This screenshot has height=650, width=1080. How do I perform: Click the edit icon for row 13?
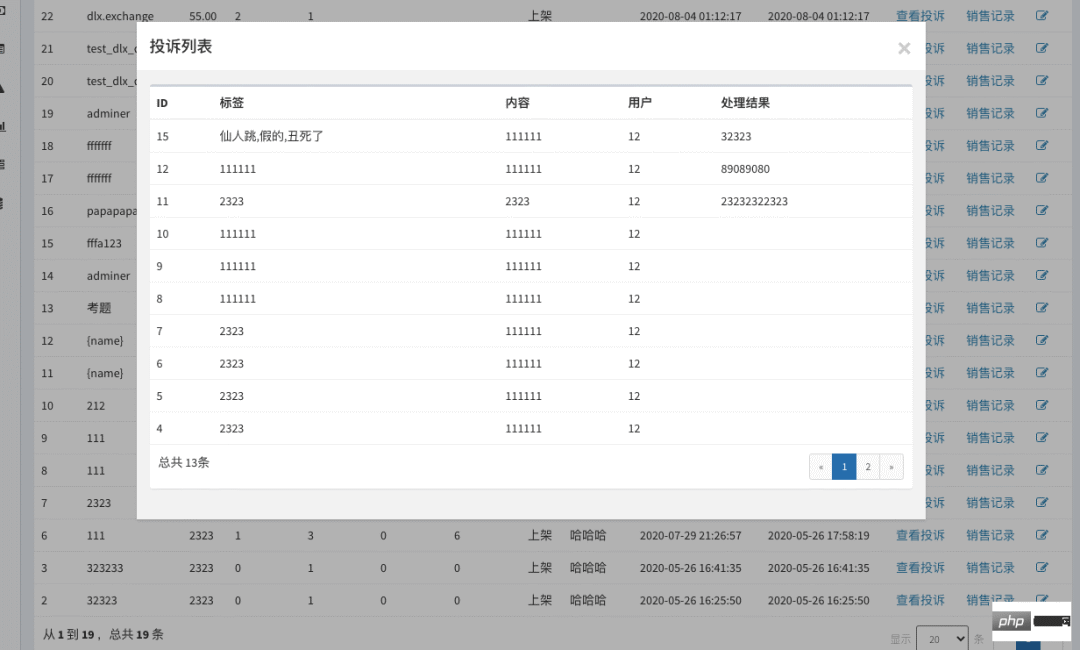pyautogui.click(x=1042, y=308)
